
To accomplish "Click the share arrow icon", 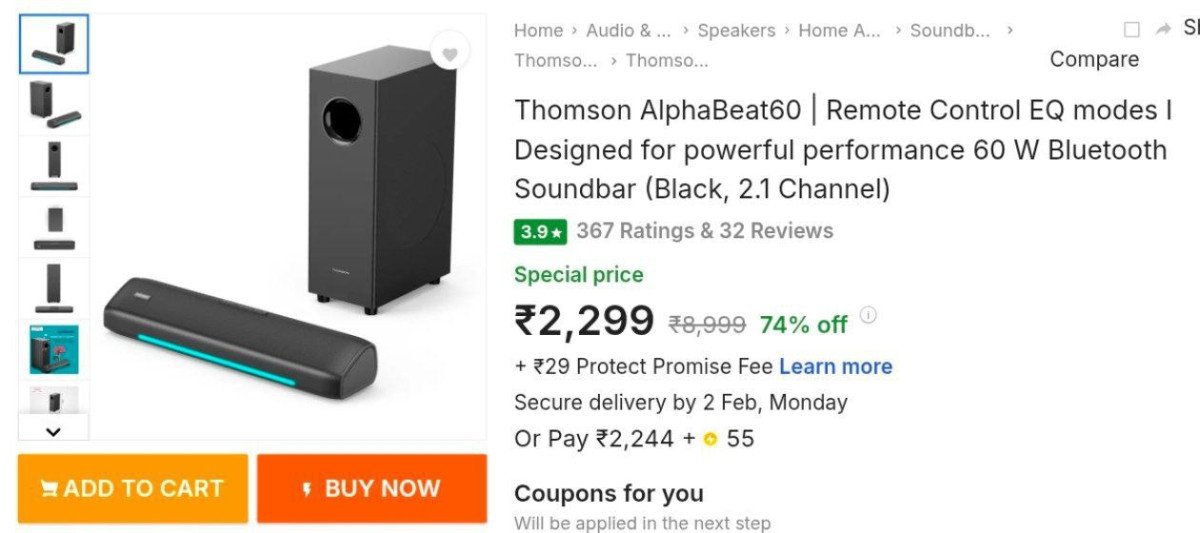I will click(x=1163, y=30).
